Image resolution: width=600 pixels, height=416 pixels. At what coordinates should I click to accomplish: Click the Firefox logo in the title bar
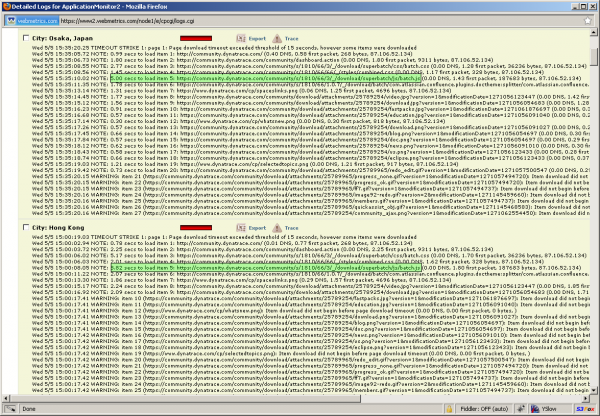[x=7, y=6]
